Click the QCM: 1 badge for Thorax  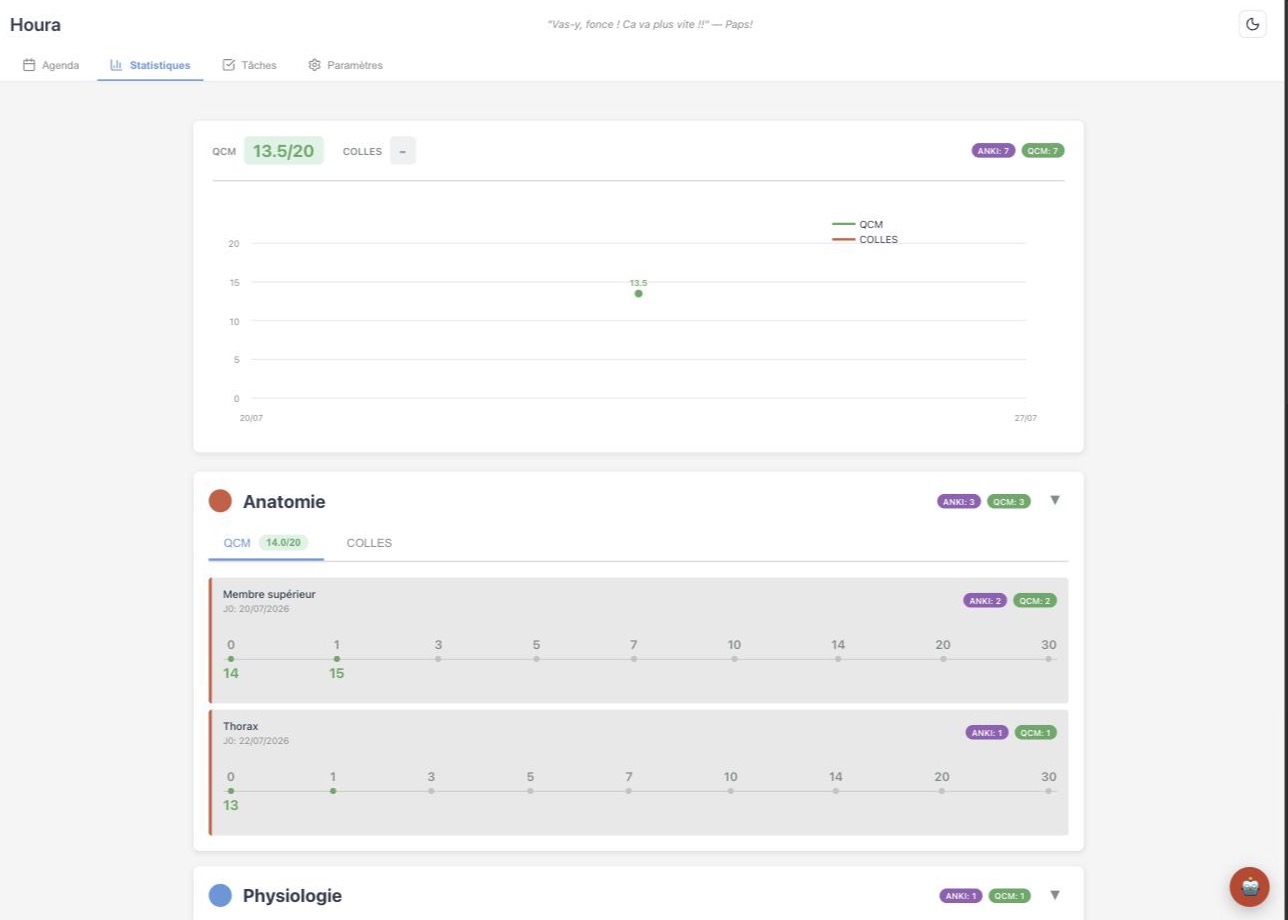pyautogui.click(x=1036, y=733)
